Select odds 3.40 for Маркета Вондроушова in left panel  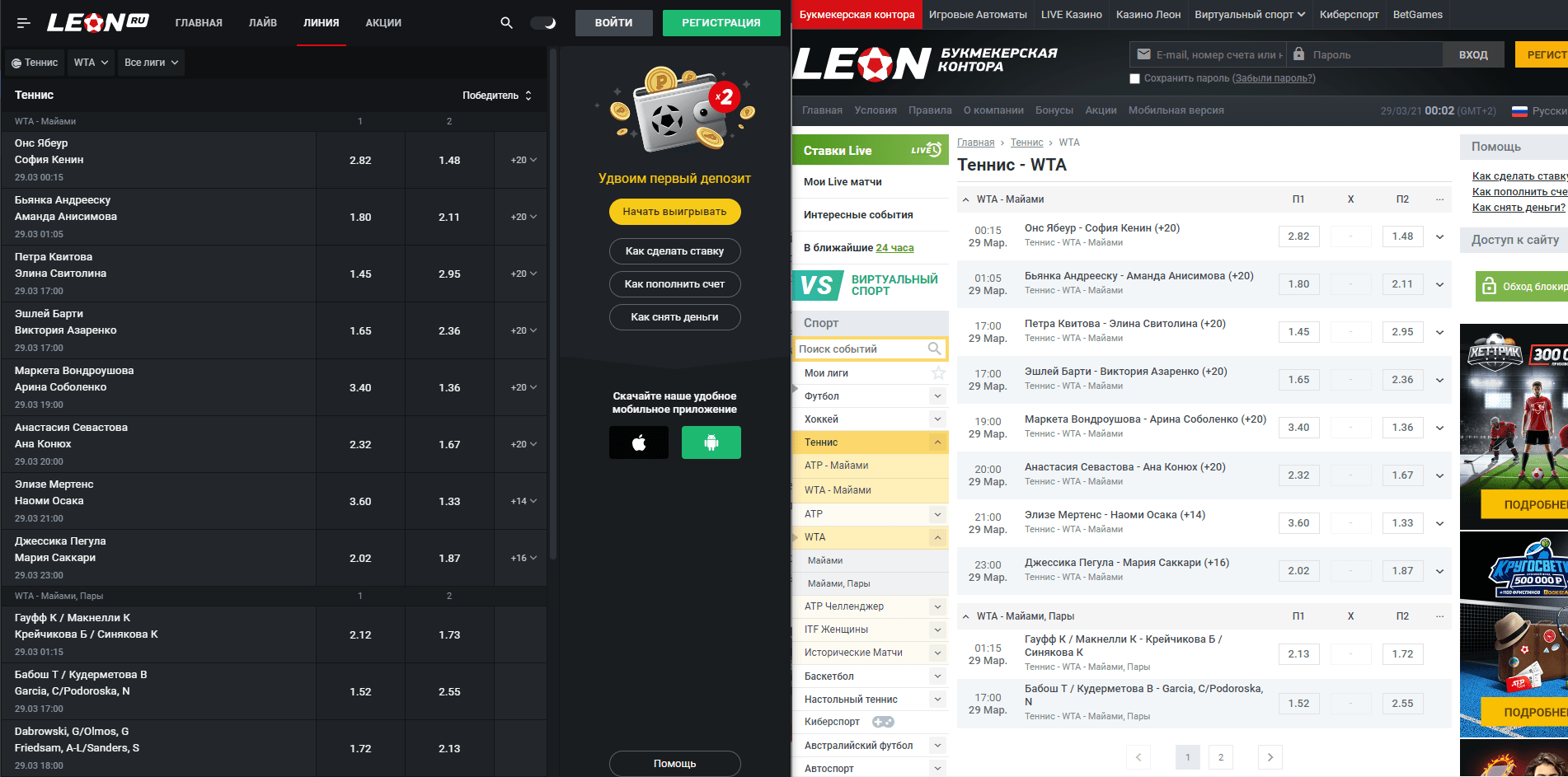[360, 387]
